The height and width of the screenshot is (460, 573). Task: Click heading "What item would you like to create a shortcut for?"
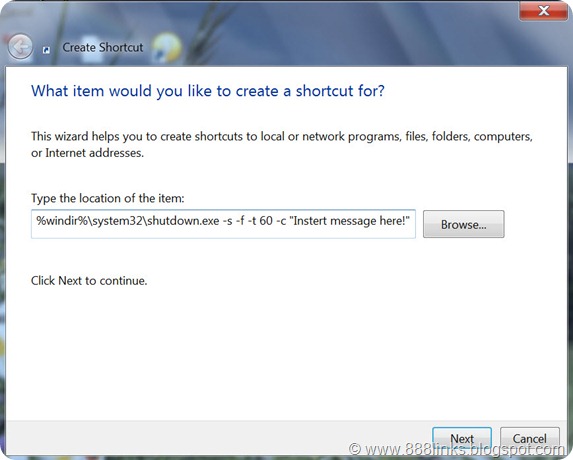coord(208,91)
